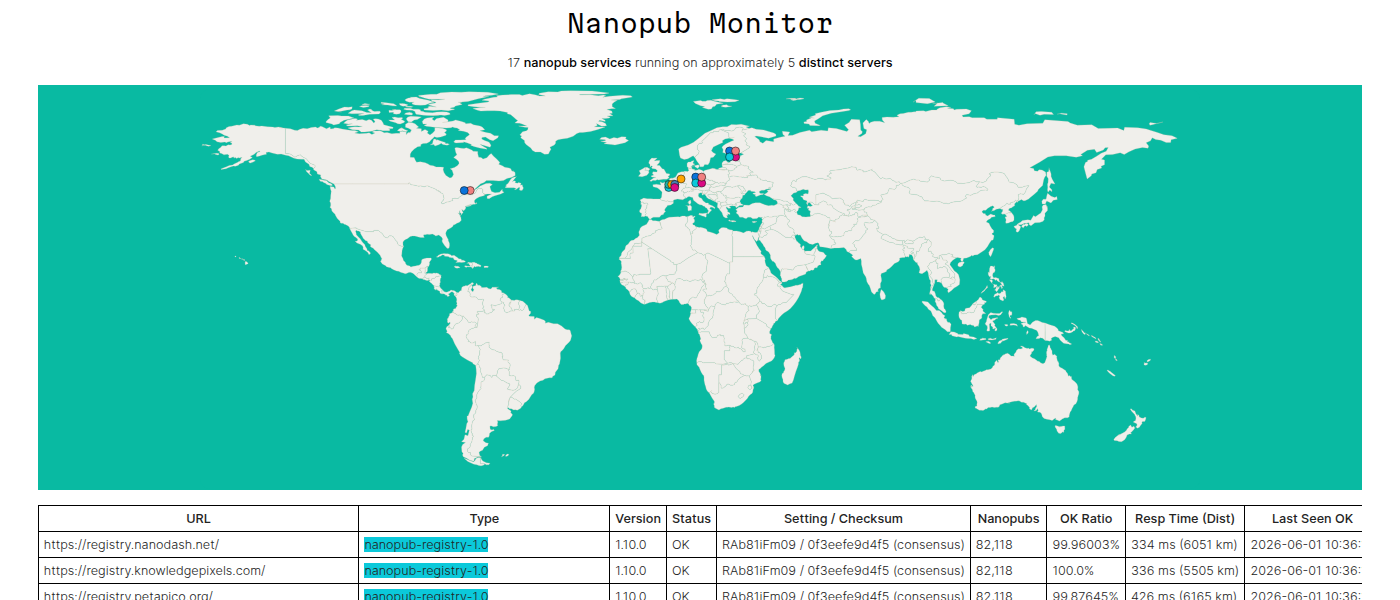
Task: Click the Type column header
Action: (x=484, y=518)
